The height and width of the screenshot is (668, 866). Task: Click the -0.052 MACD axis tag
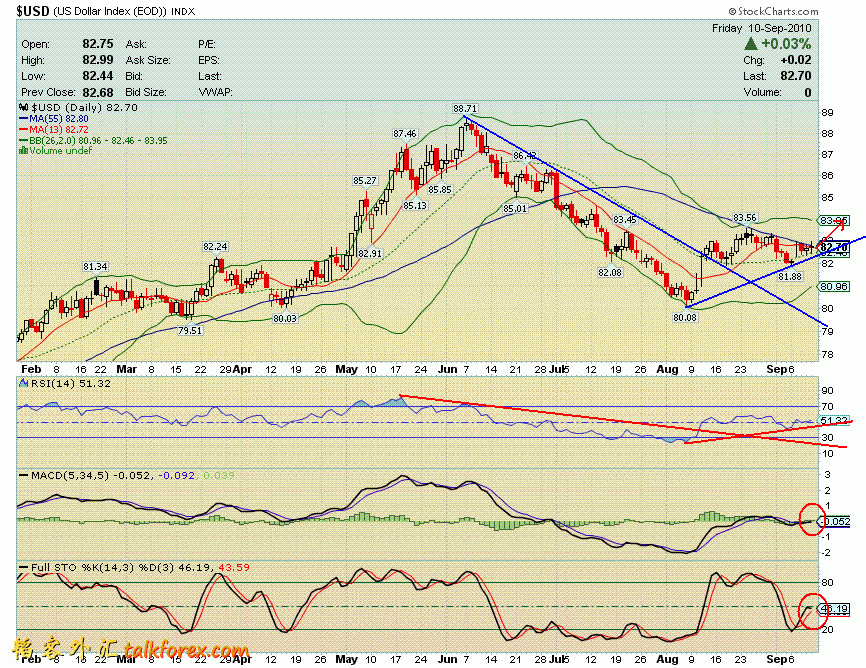(835, 521)
